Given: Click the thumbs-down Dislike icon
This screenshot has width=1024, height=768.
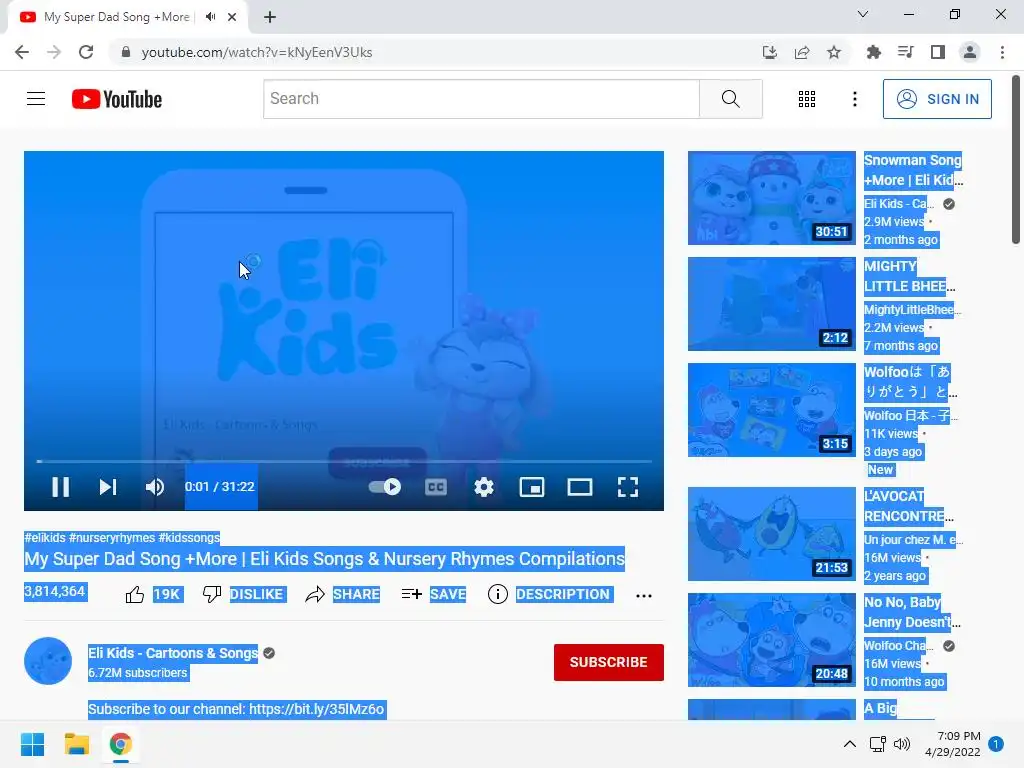Looking at the screenshot, I should pyautogui.click(x=212, y=594).
